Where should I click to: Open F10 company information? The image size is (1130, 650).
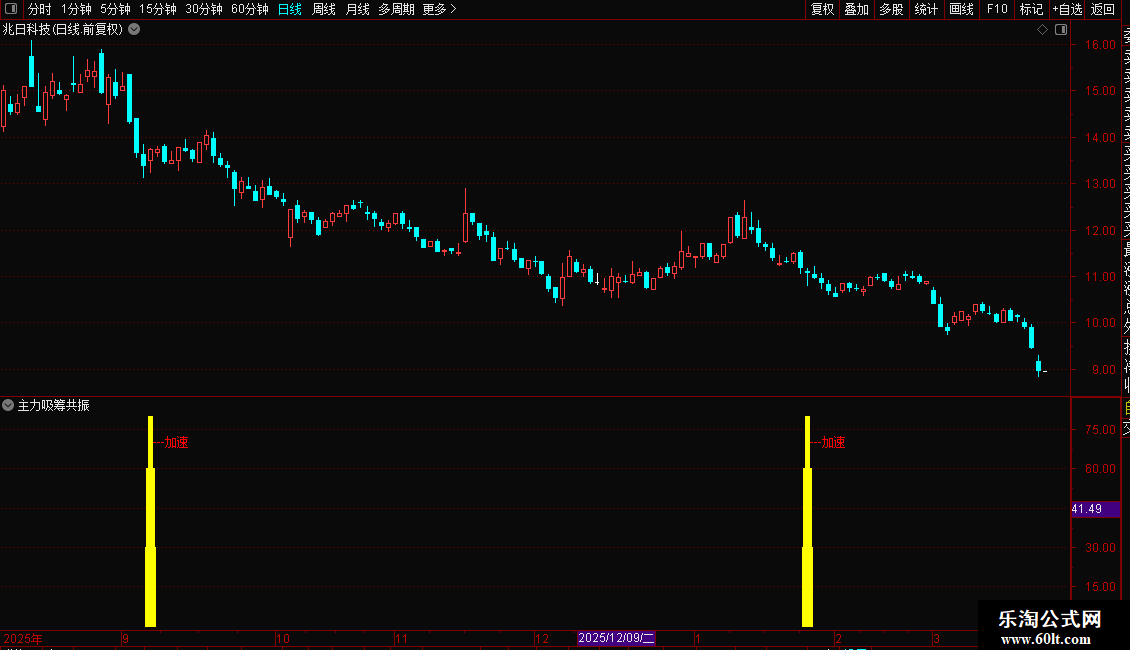(997, 9)
